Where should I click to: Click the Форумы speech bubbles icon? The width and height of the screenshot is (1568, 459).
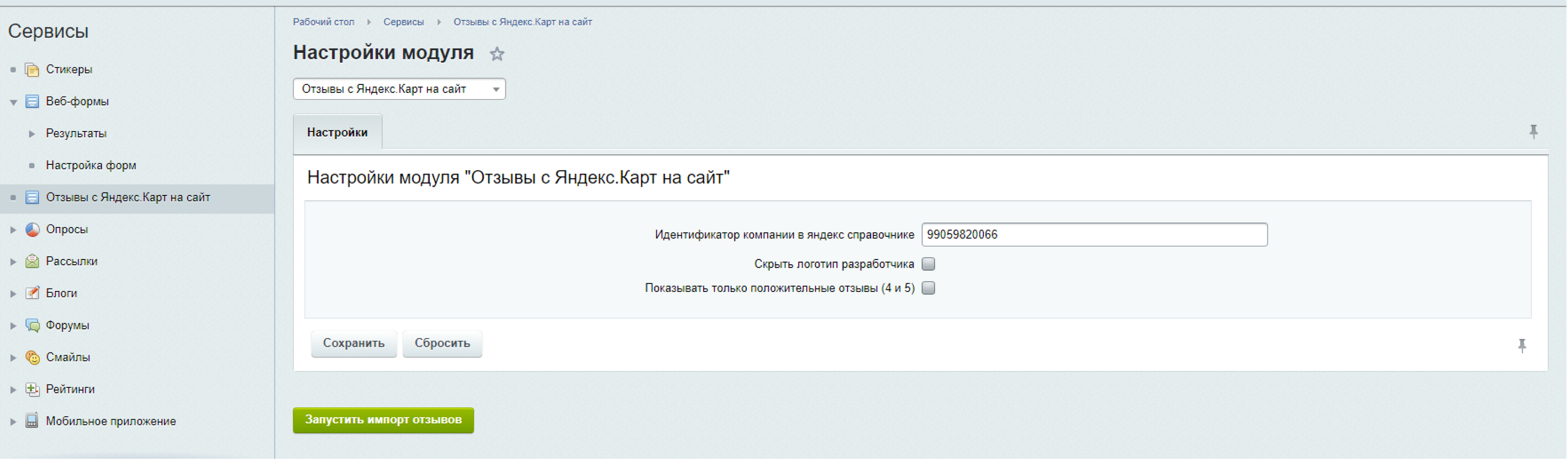coord(32,325)
